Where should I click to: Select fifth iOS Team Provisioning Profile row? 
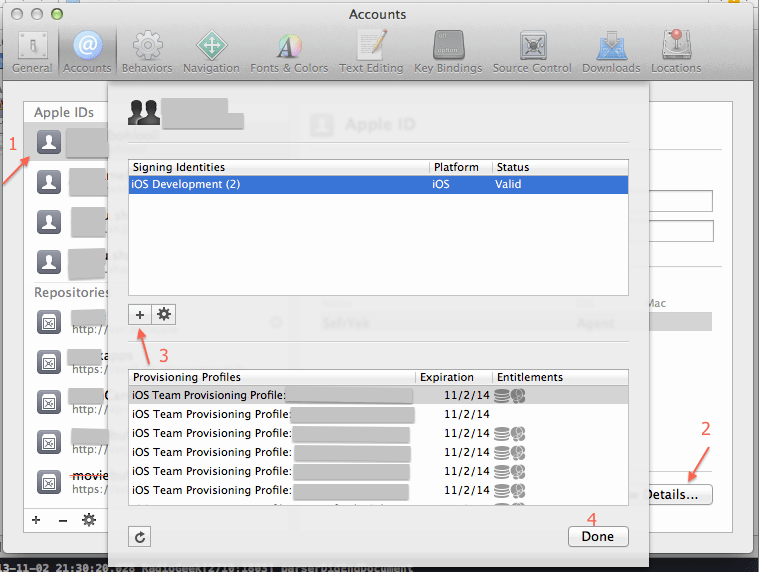click(x=379, y=471)
